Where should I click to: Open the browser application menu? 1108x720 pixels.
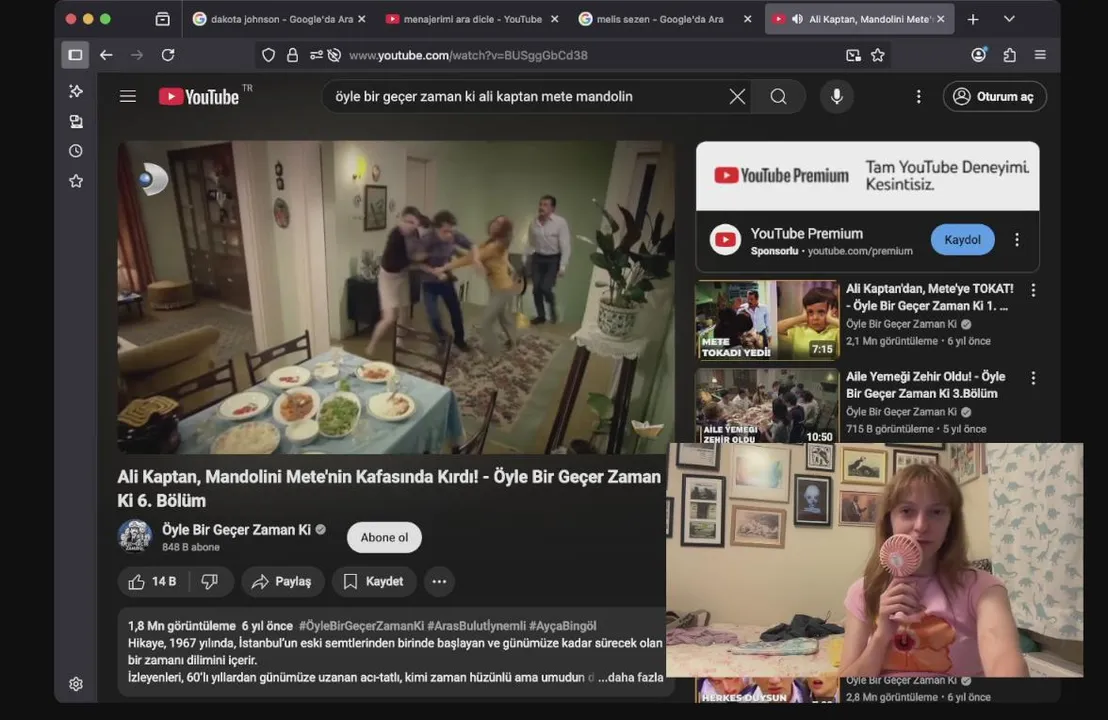[1040, 54]
